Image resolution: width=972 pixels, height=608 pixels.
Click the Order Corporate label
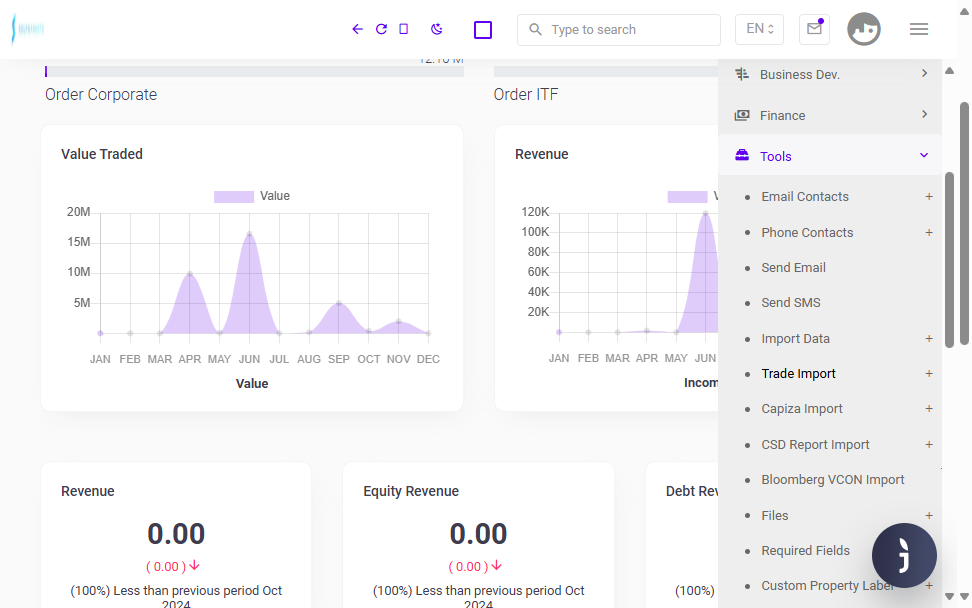[x=101, y=94]
